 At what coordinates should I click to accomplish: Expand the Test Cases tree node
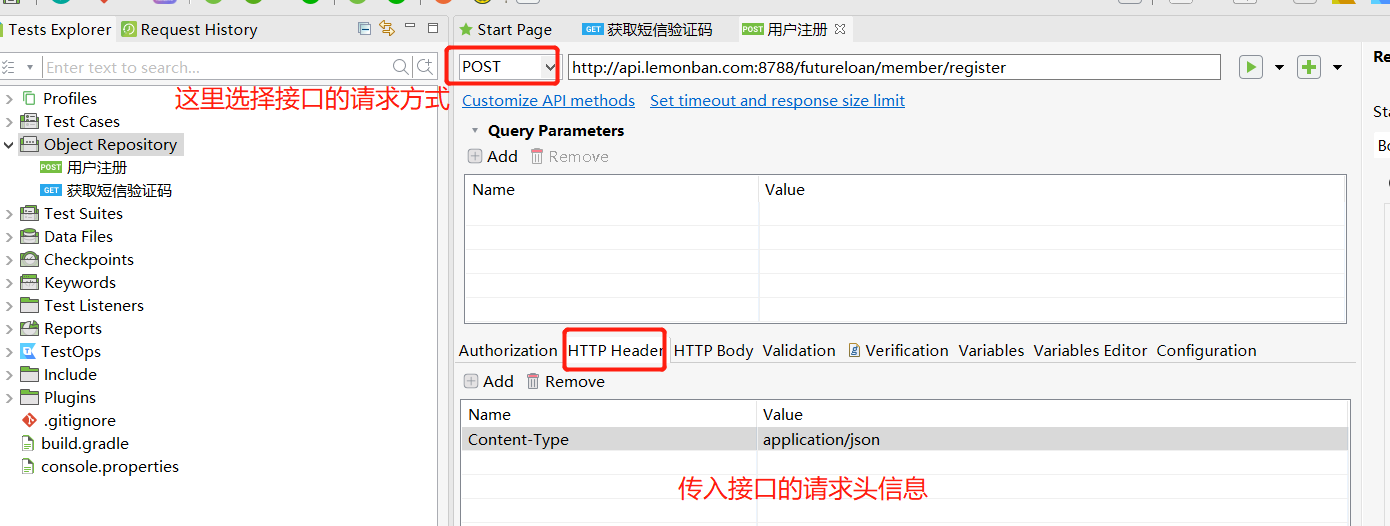pos(9,121)
